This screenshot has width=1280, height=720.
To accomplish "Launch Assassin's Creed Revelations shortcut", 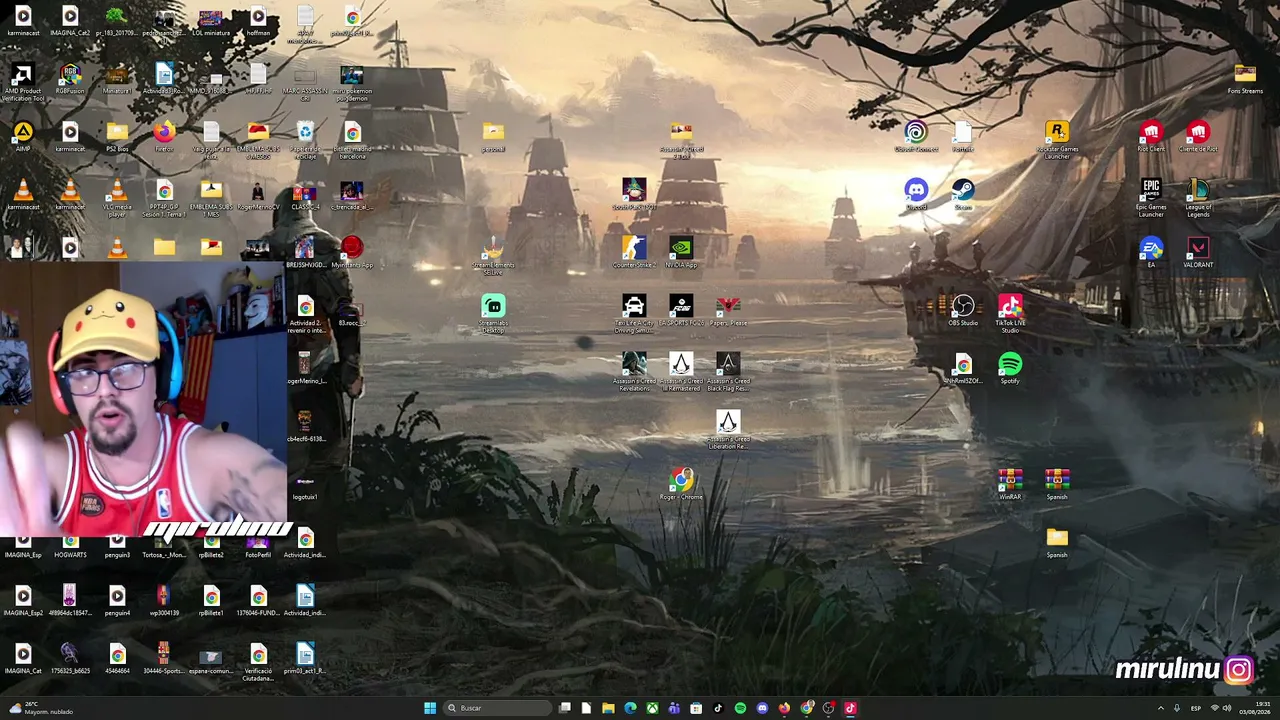I will pyautogui.click(x=634, y=372).
